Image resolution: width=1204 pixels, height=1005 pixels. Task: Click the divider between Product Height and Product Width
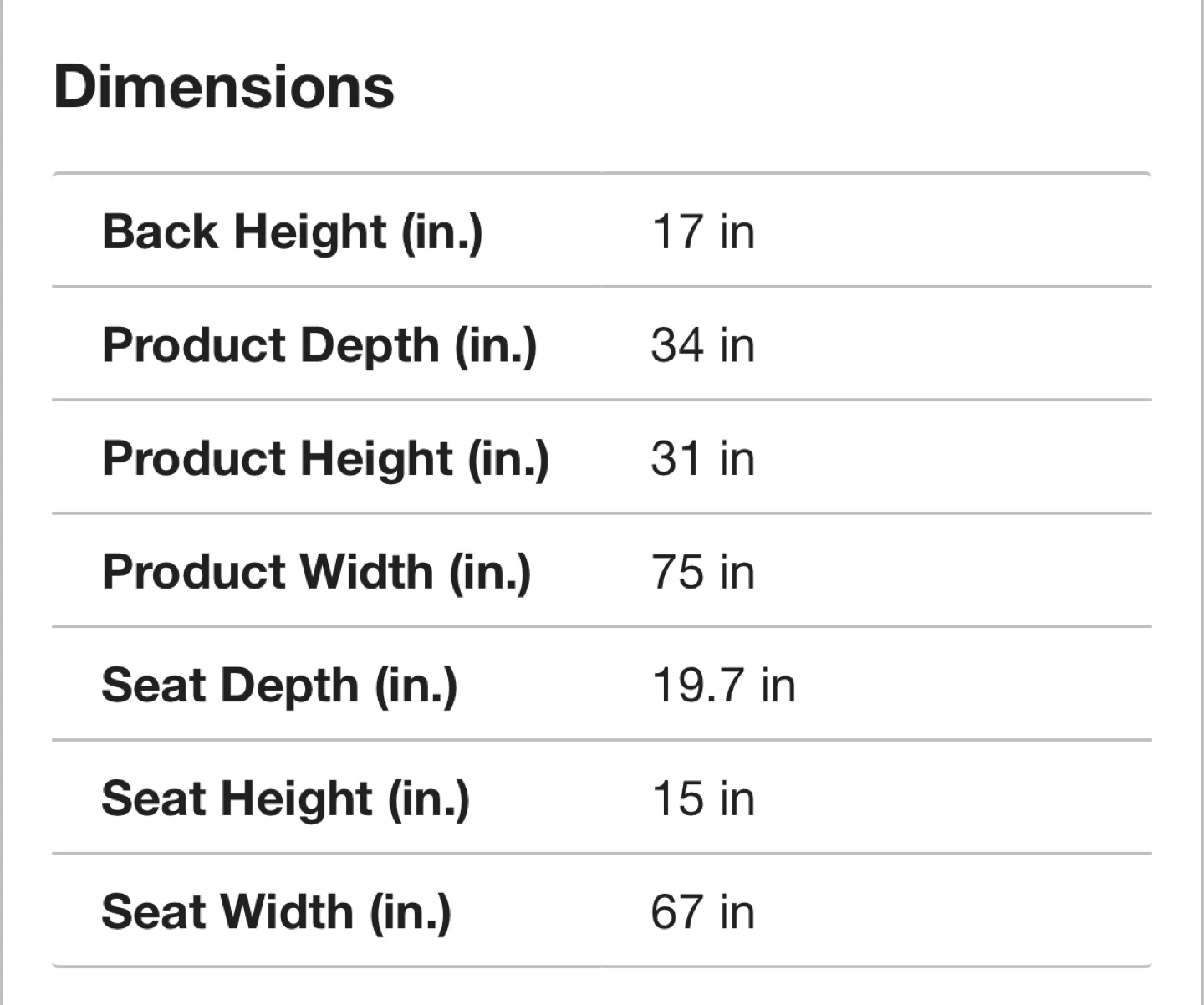point(602,513)
